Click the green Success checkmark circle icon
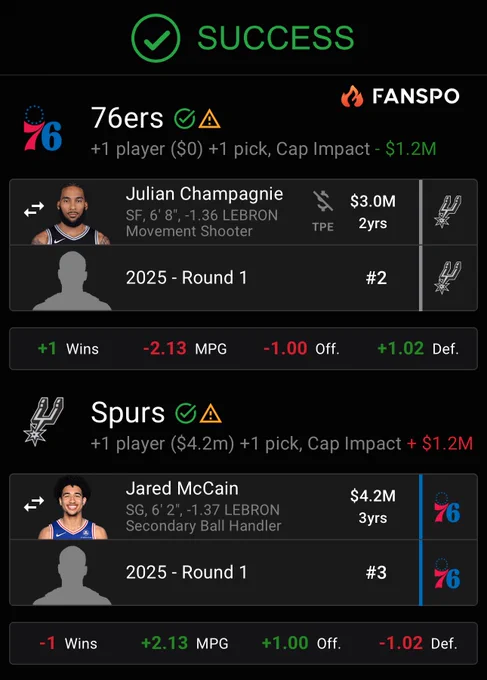The height and width of the screenshot is (680, 487). click(x=156, y=38)
